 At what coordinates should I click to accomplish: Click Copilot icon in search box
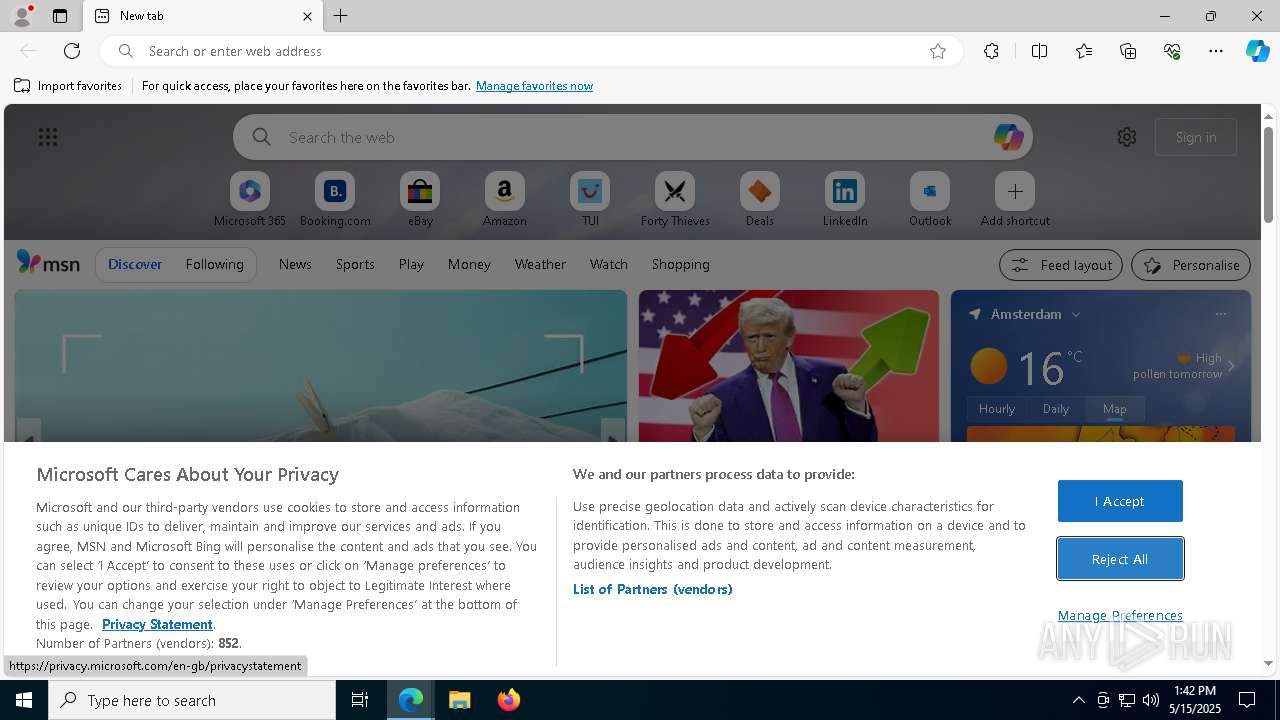1008,137
